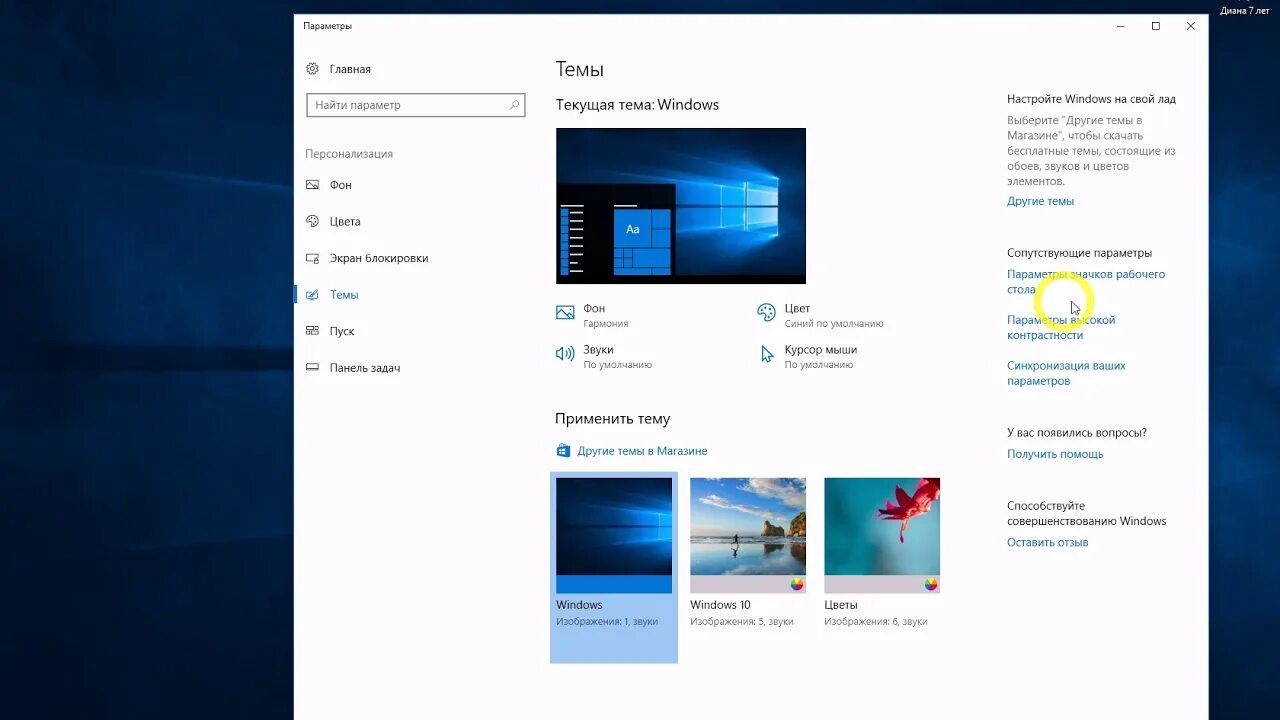The image size is (1280, 720).
Task: Click the Текущая тема: Windows heading
Action: click(637, 105)
